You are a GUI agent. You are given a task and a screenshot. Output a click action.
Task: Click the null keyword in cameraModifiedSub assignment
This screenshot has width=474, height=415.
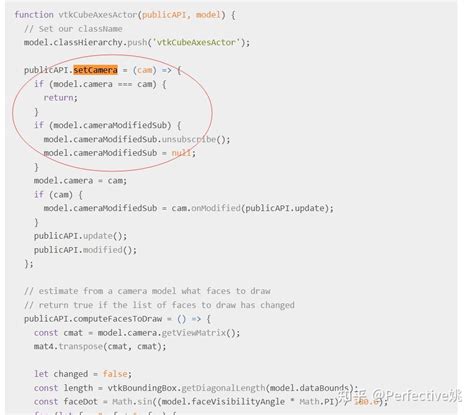pos(181,153)
